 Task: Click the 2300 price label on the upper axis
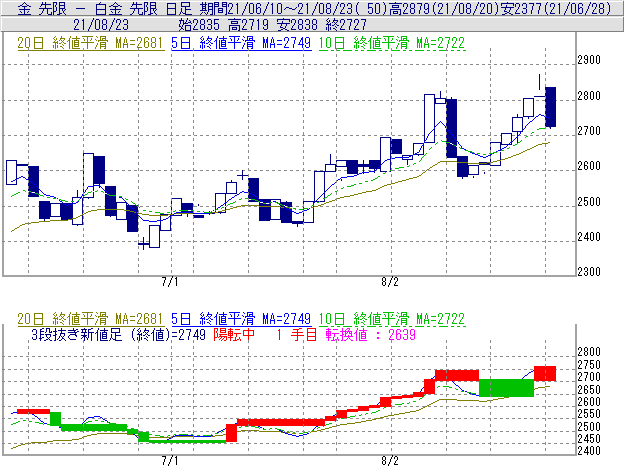pyautogui.click(x=589, y=272)
